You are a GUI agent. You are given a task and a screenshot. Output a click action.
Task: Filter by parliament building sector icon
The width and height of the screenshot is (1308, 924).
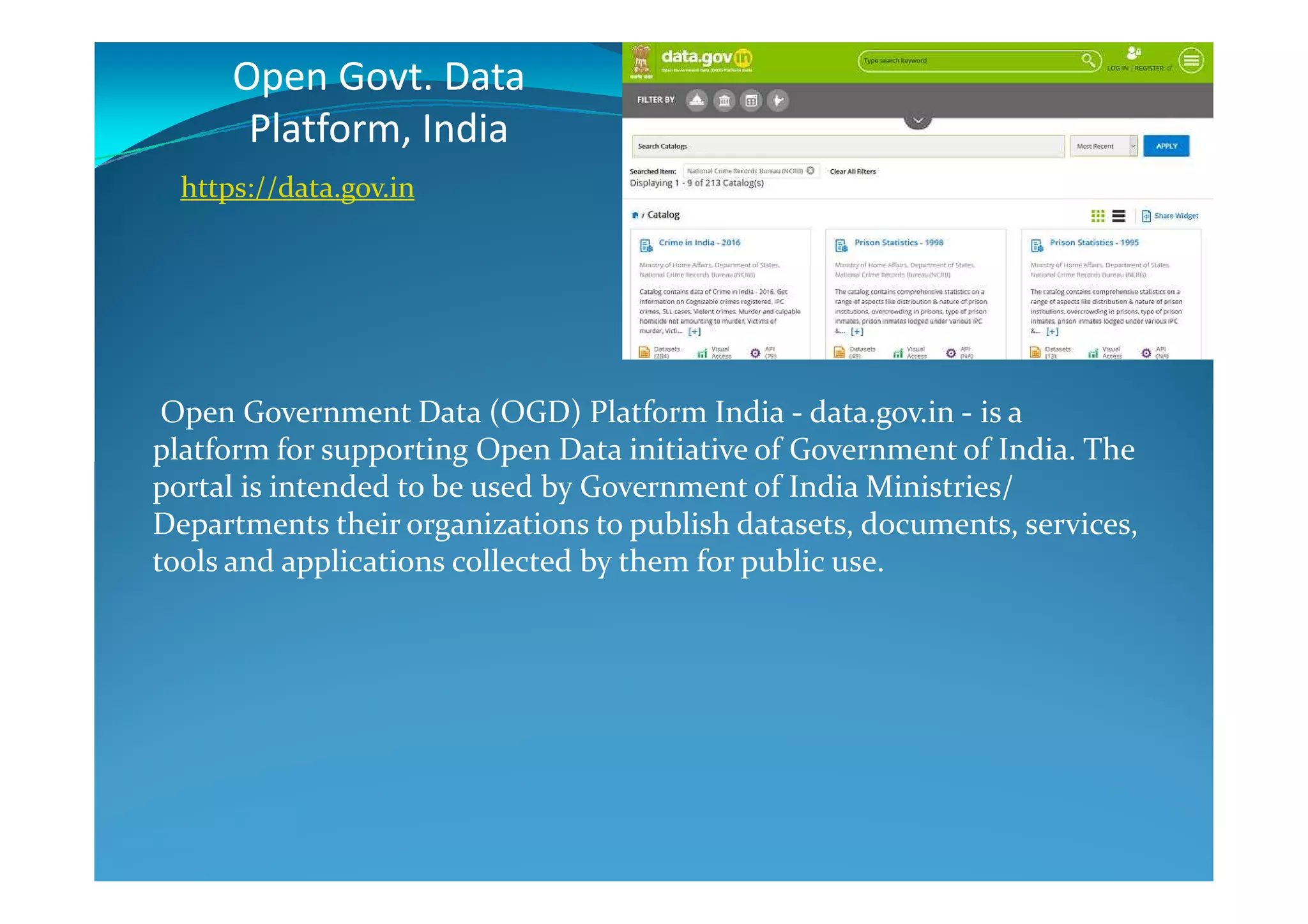point(697,100)
